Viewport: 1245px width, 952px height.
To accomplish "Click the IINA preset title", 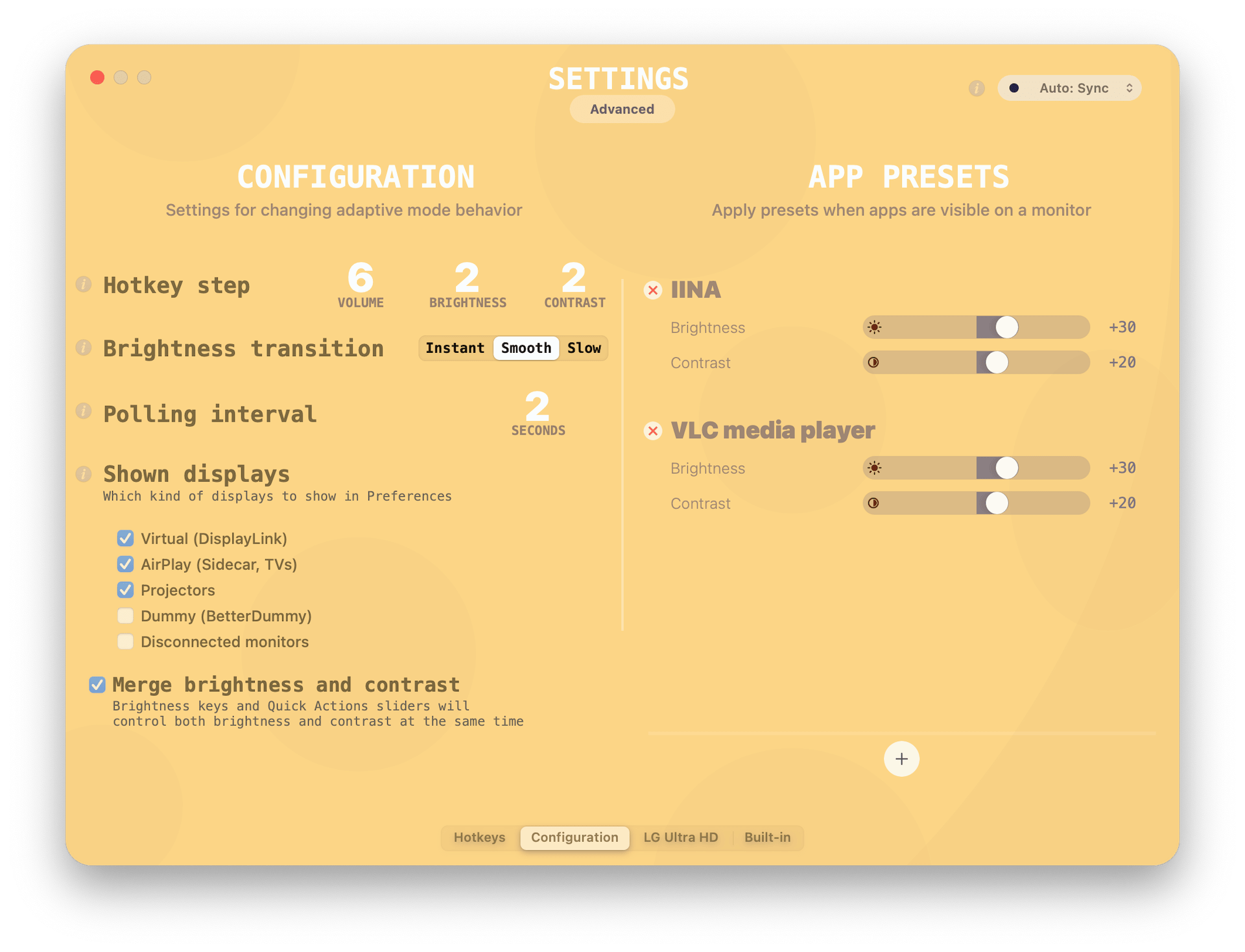I will click(696, 290).
